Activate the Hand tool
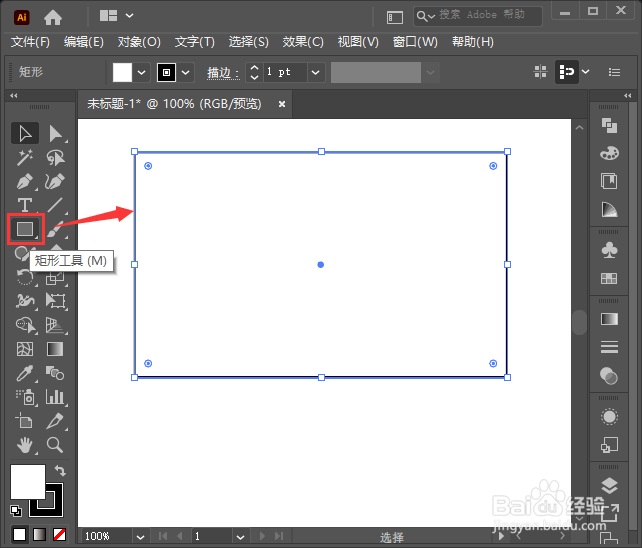This screenshot has width=642, height=548. 25,445
